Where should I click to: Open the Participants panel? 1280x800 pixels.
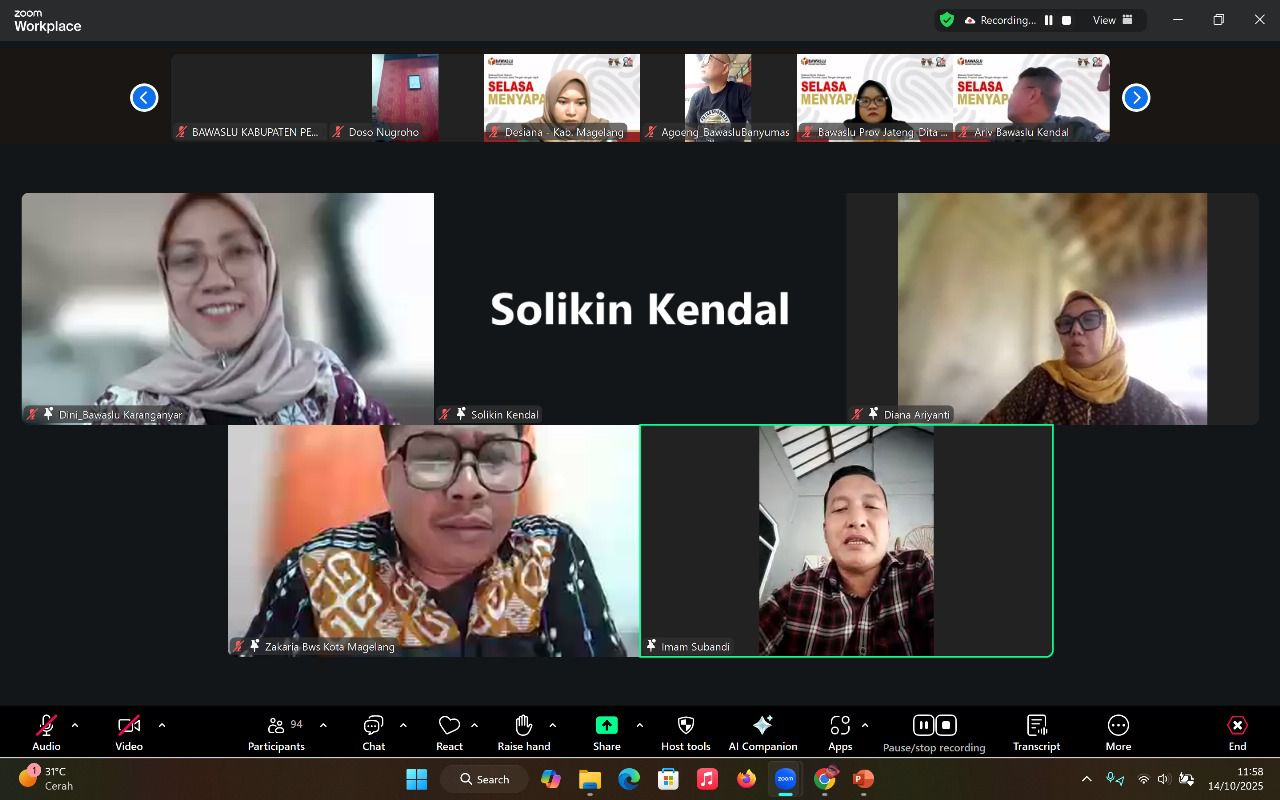(x=276, y=732)
